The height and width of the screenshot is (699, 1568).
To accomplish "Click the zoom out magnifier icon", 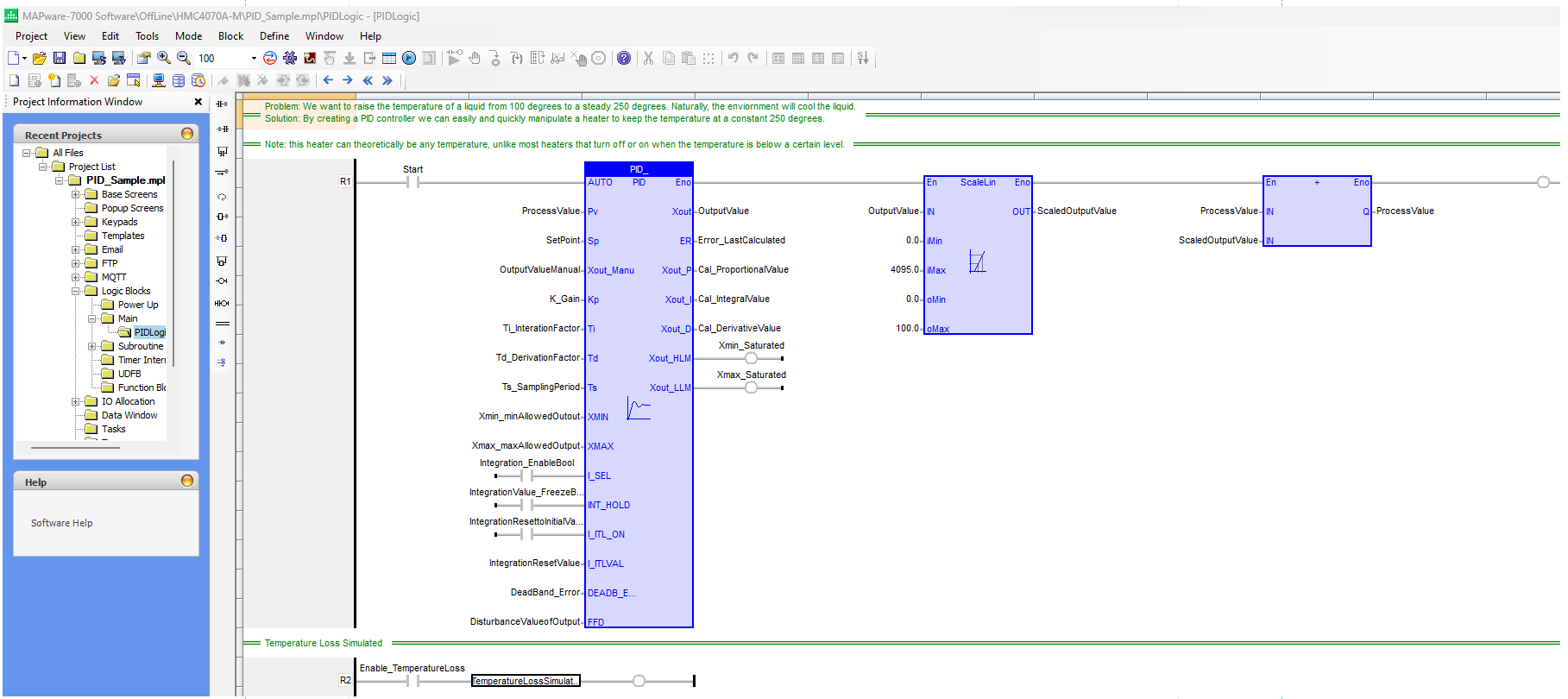I will 184,58.
